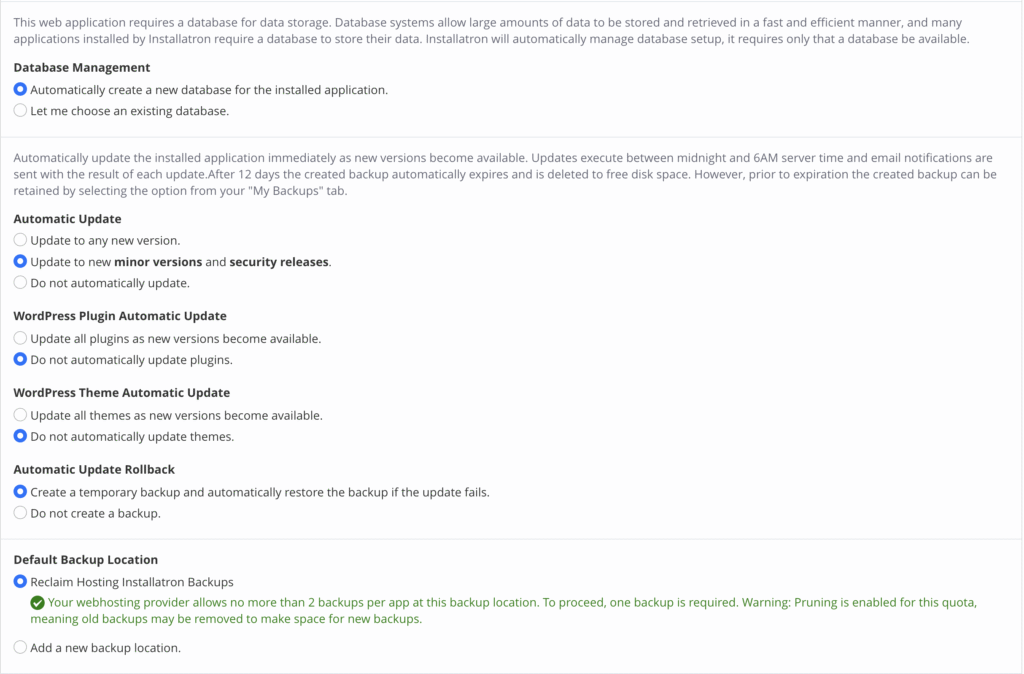This screenshot has width=1024, height=674.
Task: Select Reclaim Hosting Installatron Backups location
Action: 21,582
